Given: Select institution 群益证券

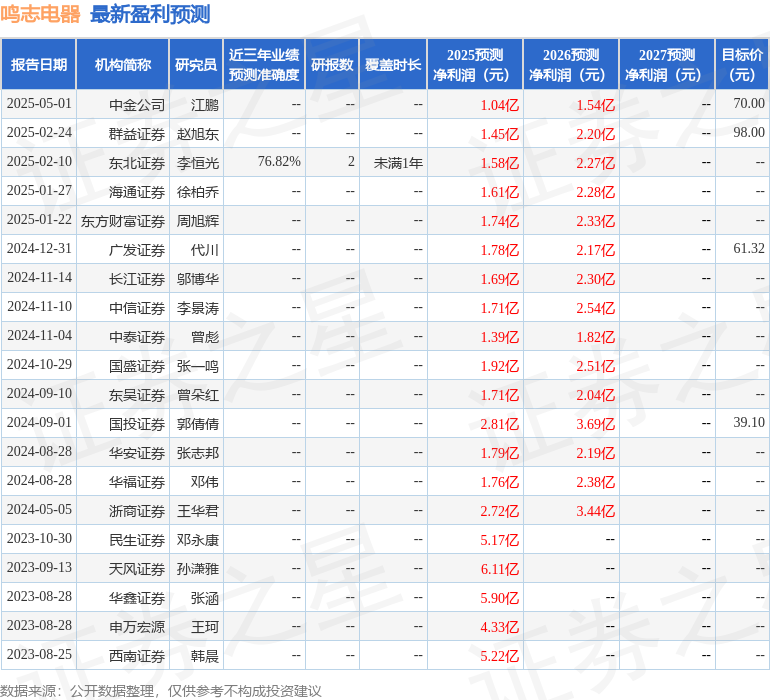Looking at the screenshot, I should [137, 134].
